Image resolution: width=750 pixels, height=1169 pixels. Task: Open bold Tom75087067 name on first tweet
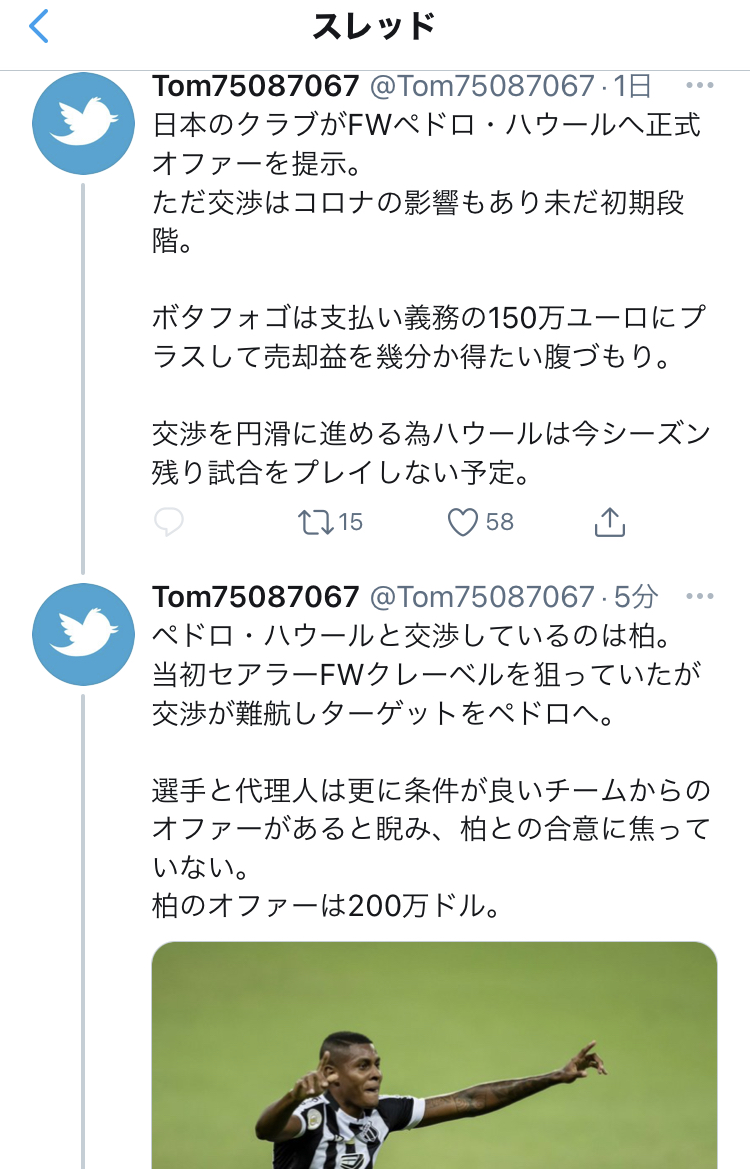point(255,86)
